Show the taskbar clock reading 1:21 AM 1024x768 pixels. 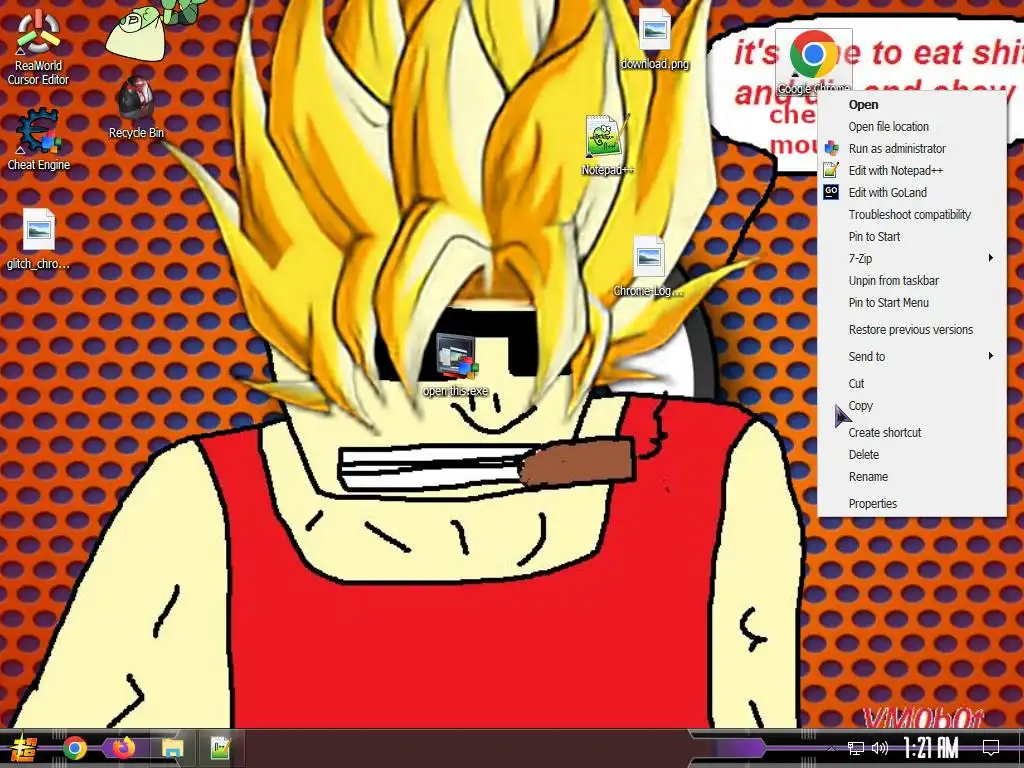pos(931,748)
